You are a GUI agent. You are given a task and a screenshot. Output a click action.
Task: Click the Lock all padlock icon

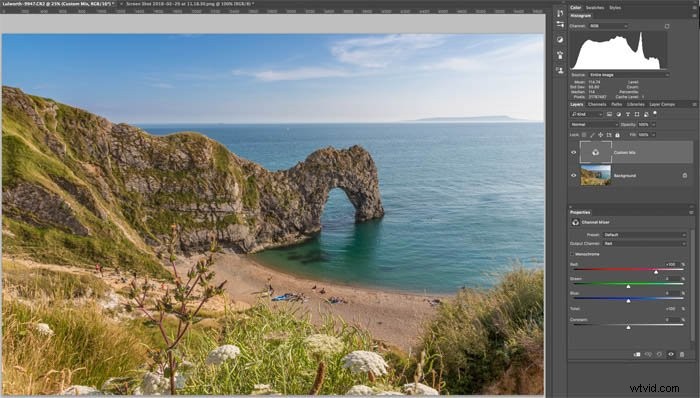coord(617,135)
